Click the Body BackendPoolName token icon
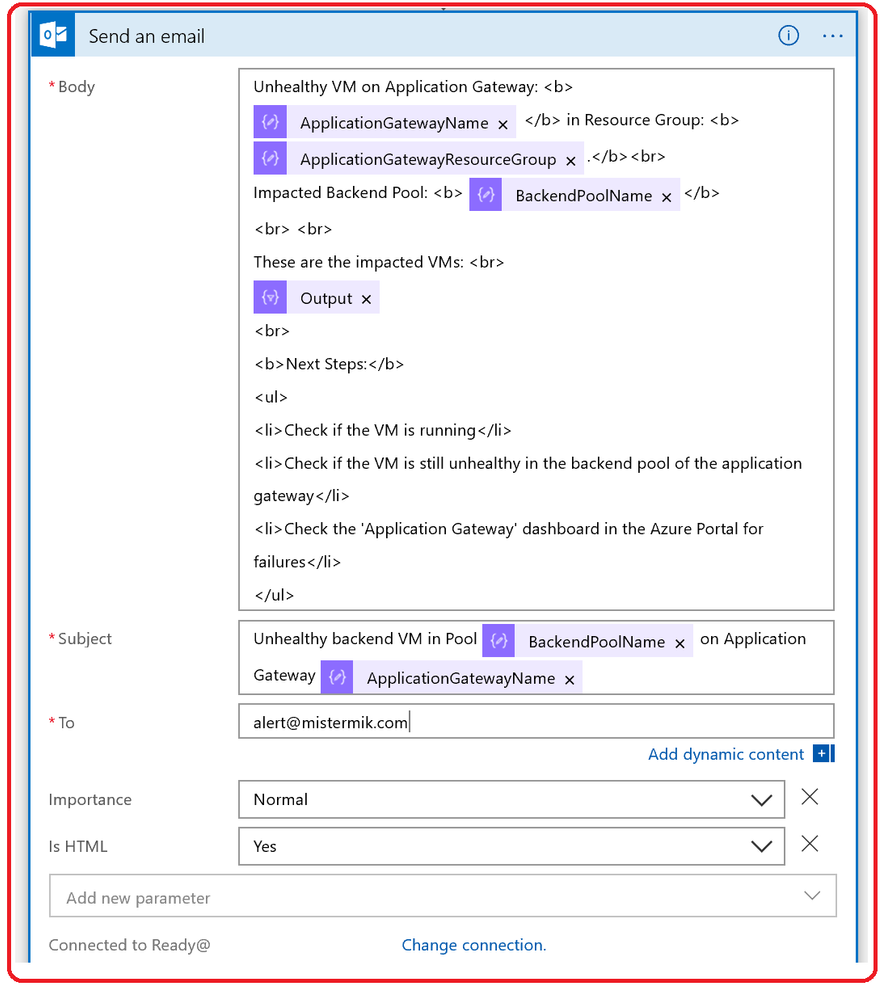This screenshot has height=999, width=883. pyautogui.click(x=485, y=194)
